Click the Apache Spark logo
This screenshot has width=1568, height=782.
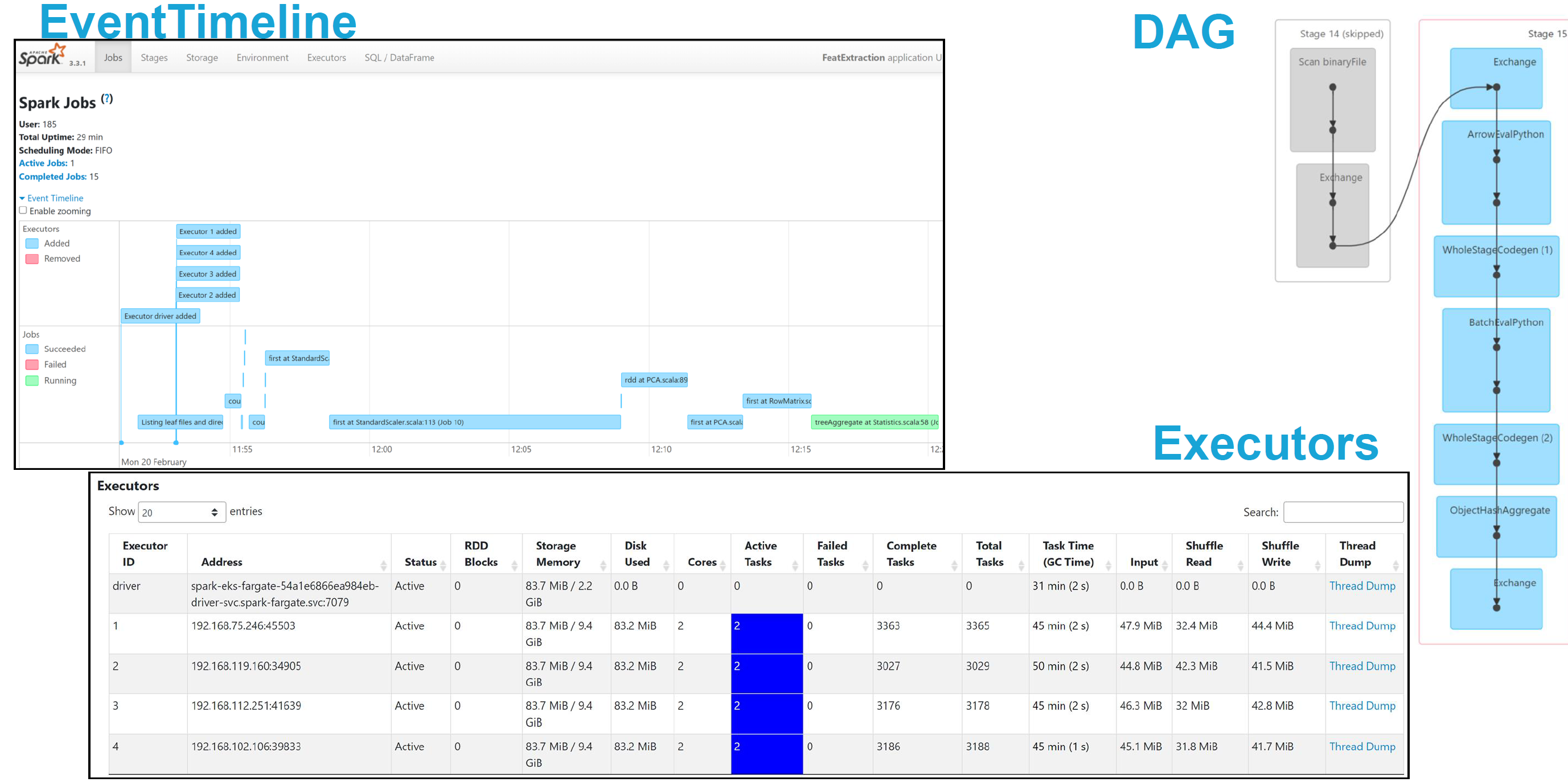coord(42,56)
